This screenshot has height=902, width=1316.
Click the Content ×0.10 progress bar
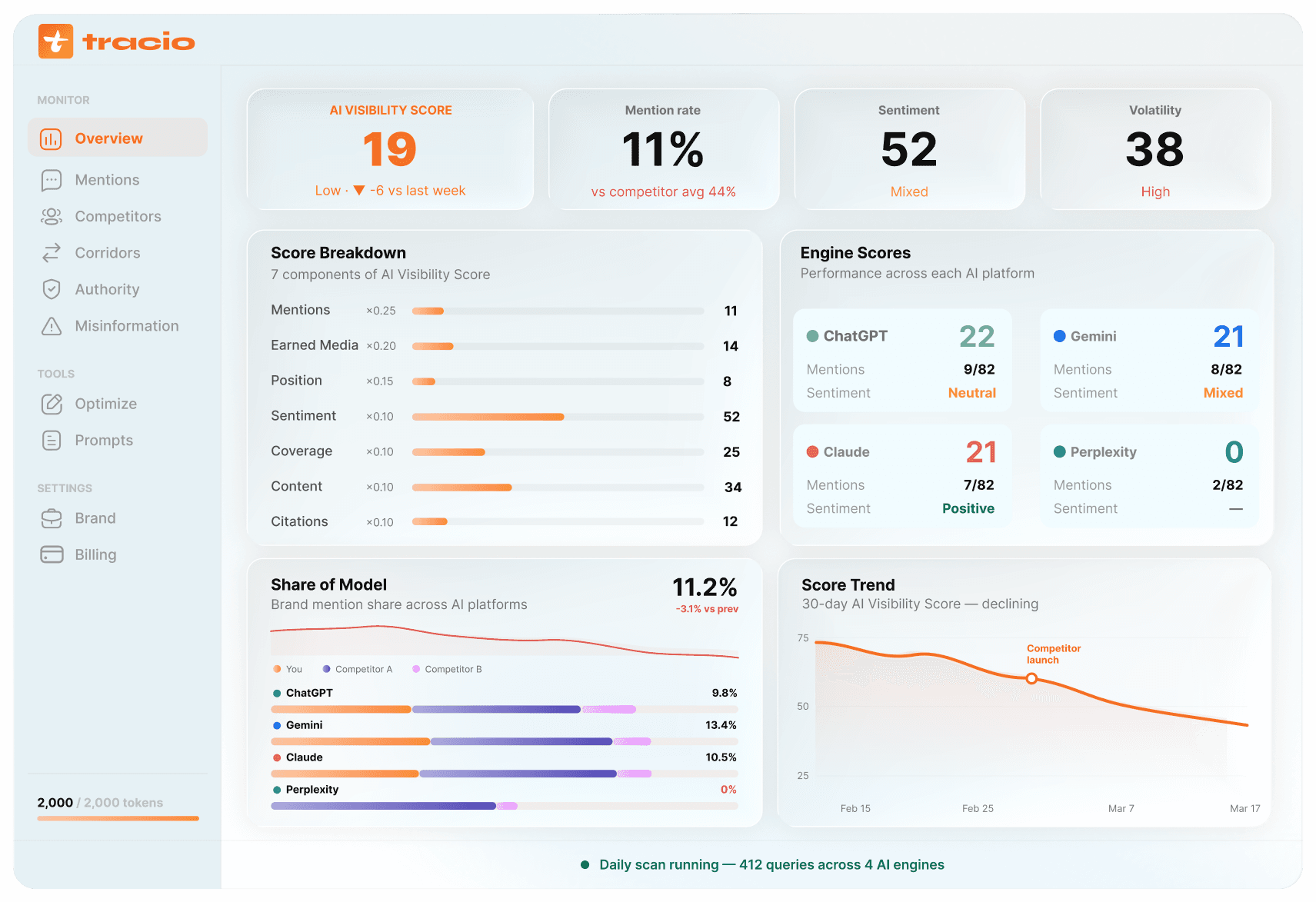pos(558,488)
